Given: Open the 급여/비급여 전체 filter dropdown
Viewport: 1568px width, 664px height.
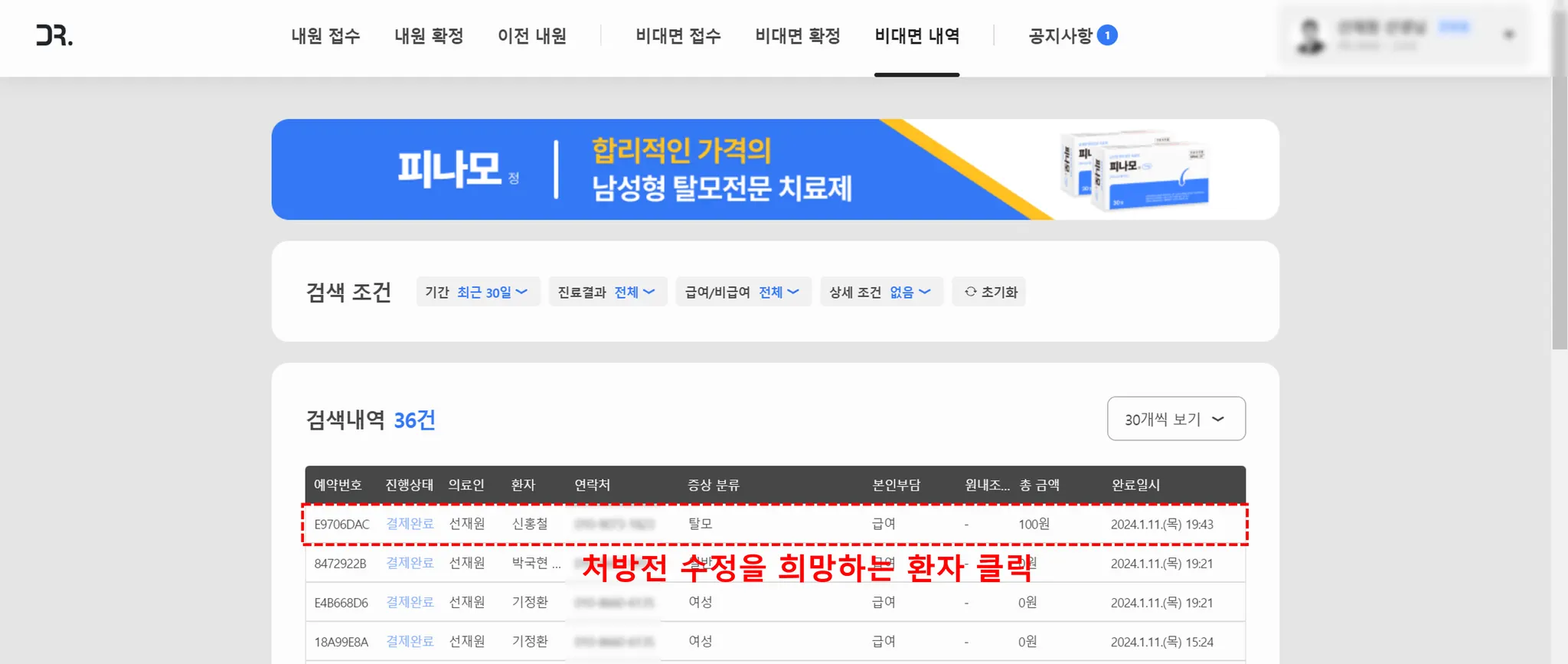Looking at the screenshot, I should [743, 292].
